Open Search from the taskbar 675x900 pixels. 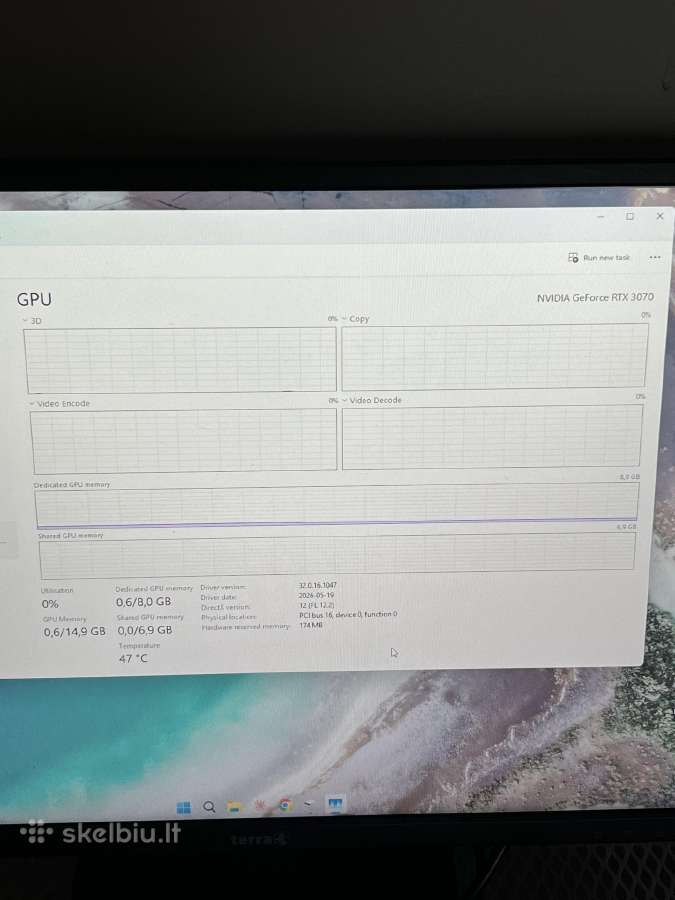(210, 807)
